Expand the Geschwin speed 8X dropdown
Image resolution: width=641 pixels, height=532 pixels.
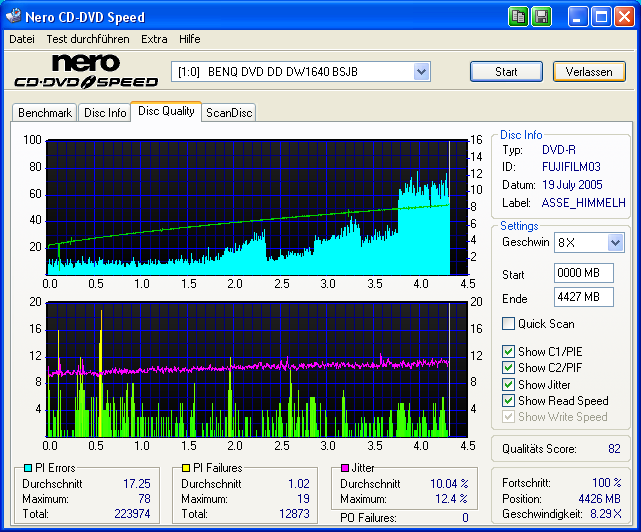pos(616,243)
